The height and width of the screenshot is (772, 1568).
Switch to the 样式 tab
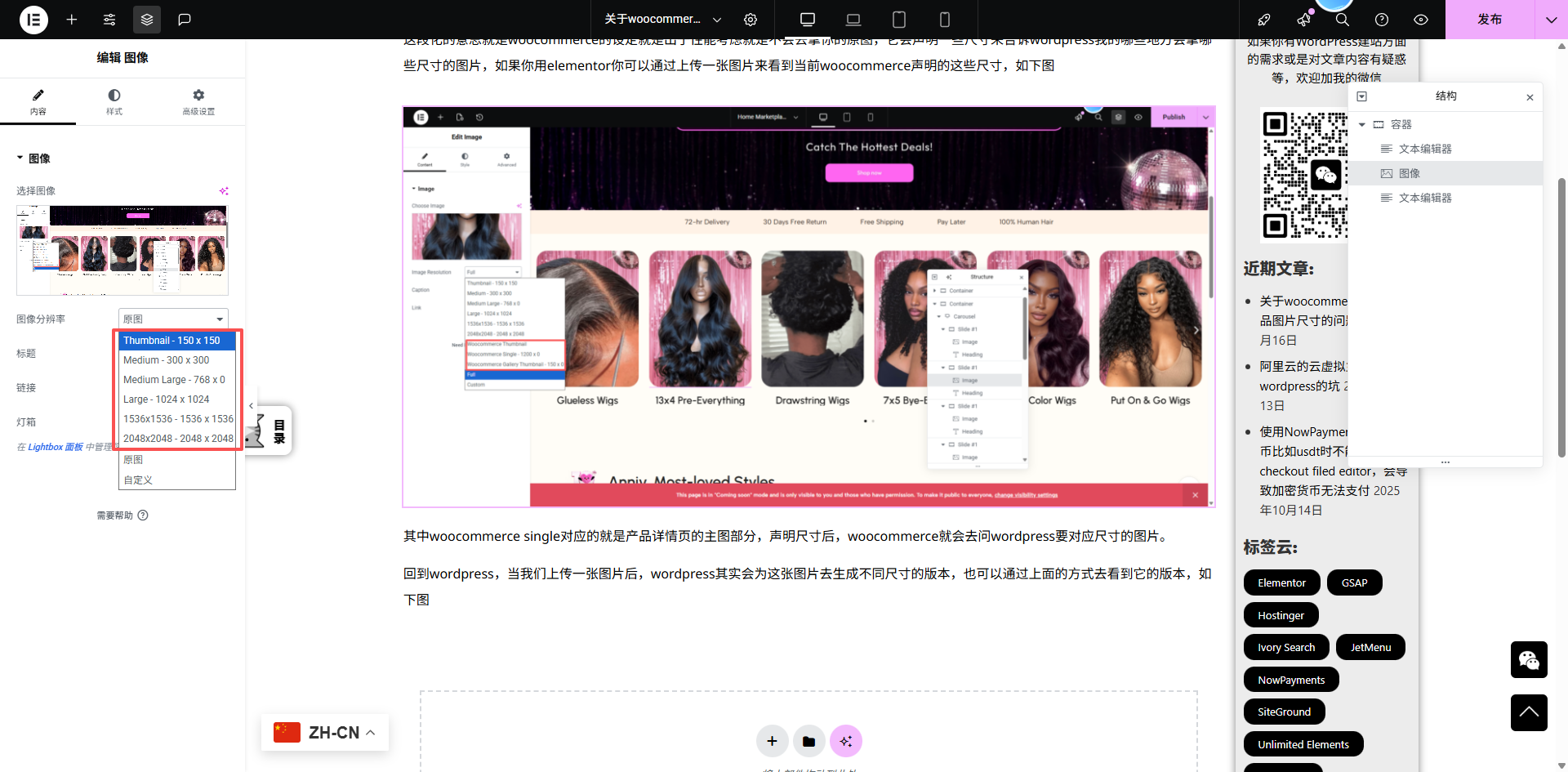click(x=114, y=102)
